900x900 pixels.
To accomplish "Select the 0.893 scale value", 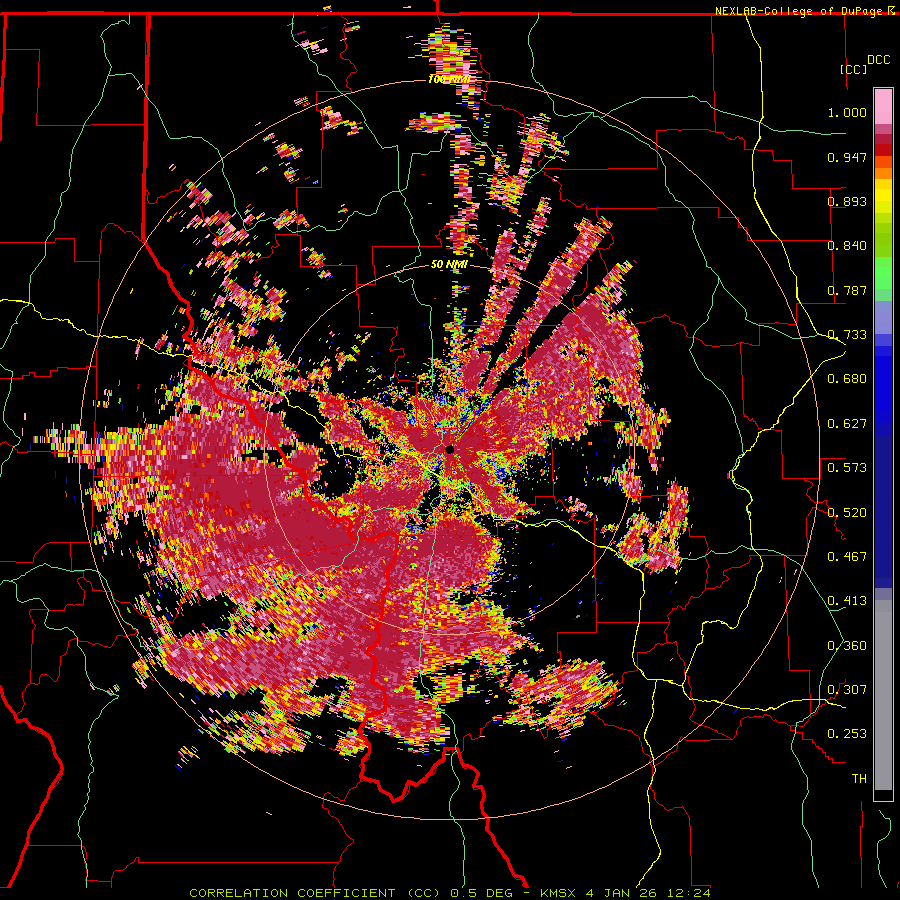I will tap(847, 201).
